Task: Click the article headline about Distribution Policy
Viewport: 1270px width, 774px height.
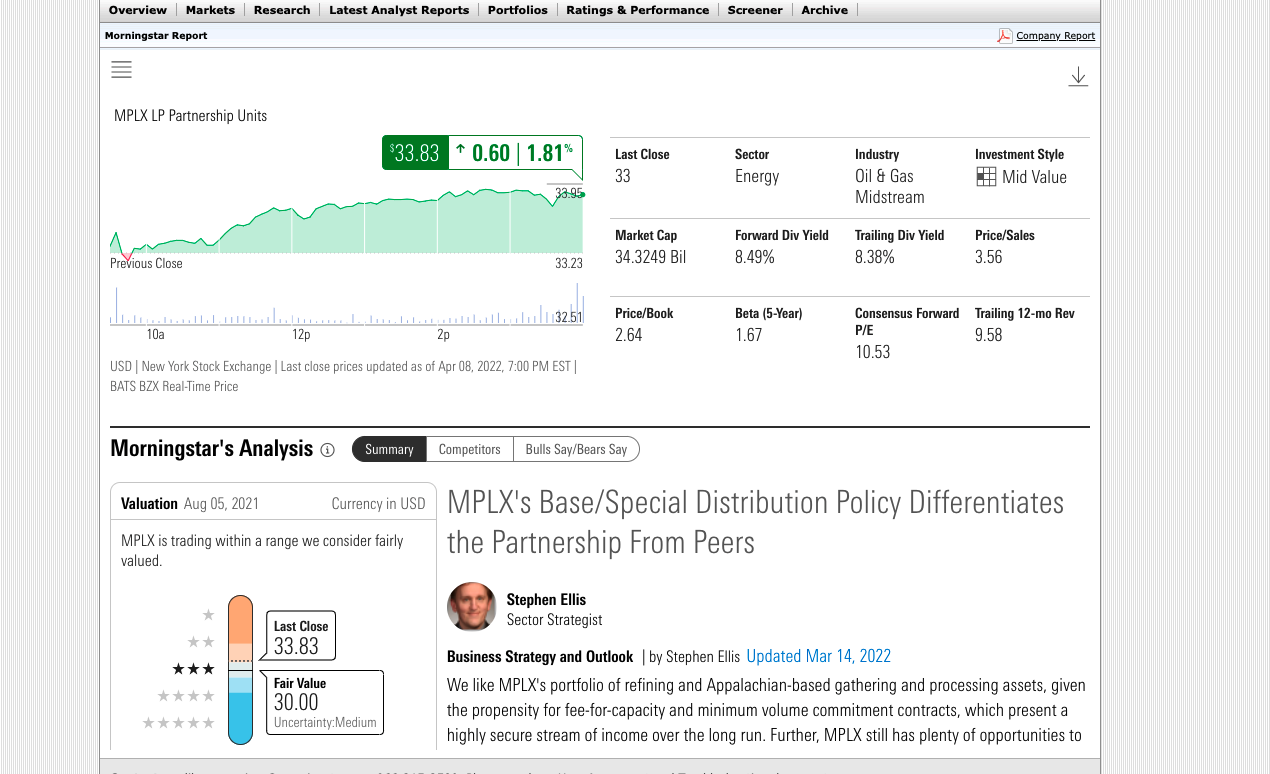Action: click(x=756, y=521)
